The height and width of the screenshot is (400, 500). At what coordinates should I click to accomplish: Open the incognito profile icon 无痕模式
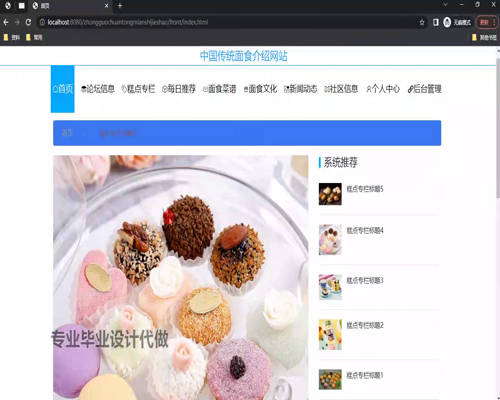pos(457,22)
